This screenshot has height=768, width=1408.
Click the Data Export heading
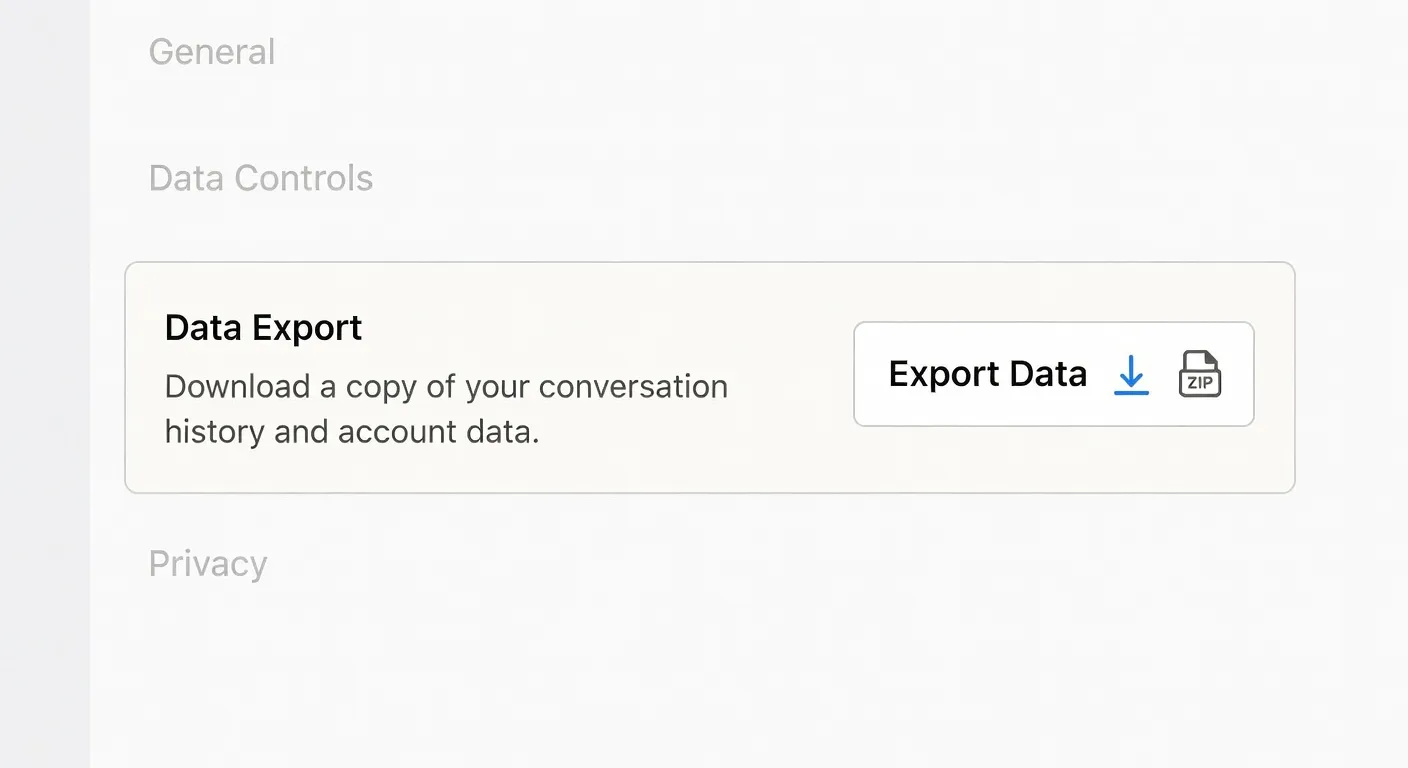click(263, 327)
